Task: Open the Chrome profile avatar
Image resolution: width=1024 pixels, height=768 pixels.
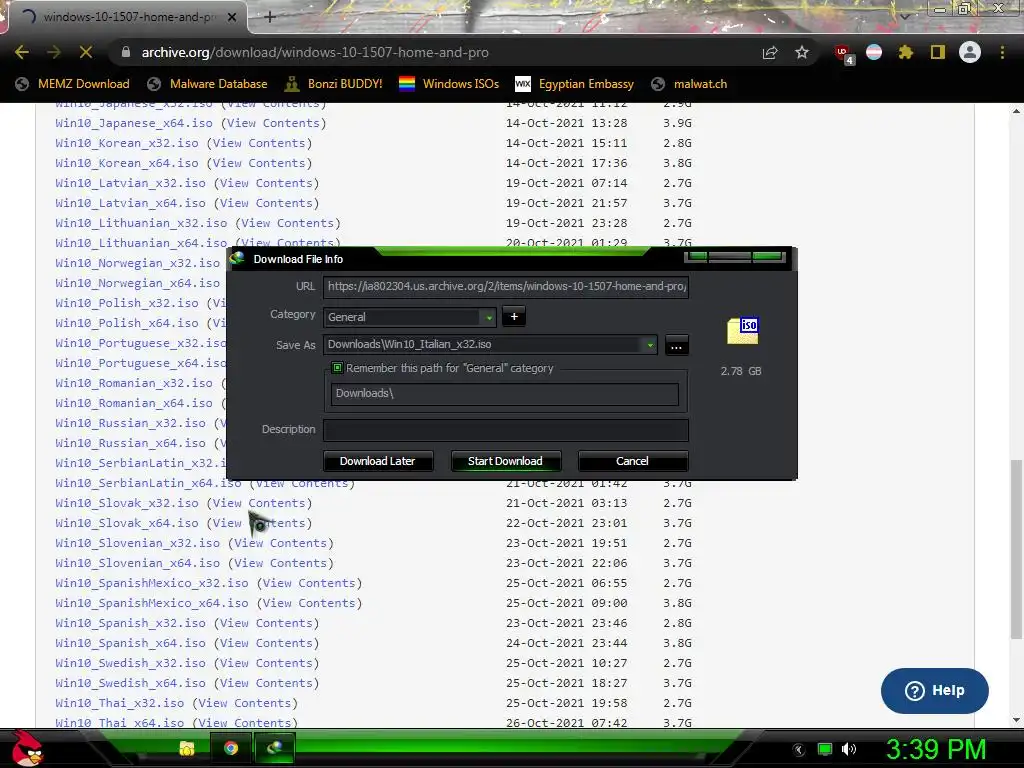Action: pyautogui.click(x=970, y=52)
